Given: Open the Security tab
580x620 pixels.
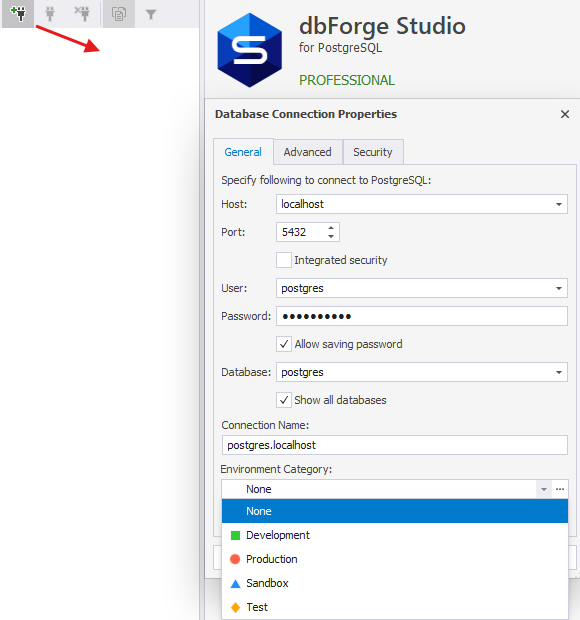Looking at the screenshot, I should click(x=372, y=152).
